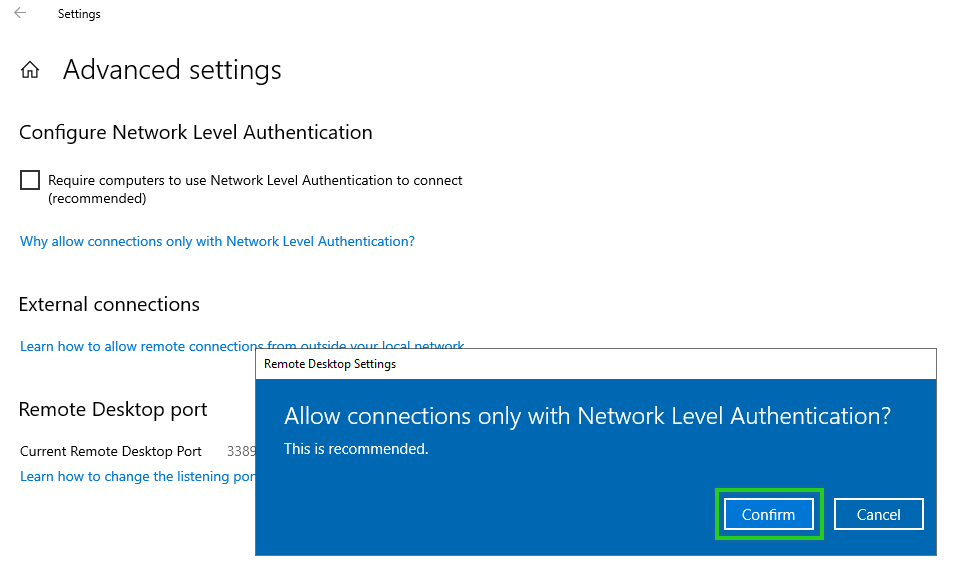953x570 pixels.
Task: Enable the Network Level Authentication checkbox
Action: (x=30, y=180)
